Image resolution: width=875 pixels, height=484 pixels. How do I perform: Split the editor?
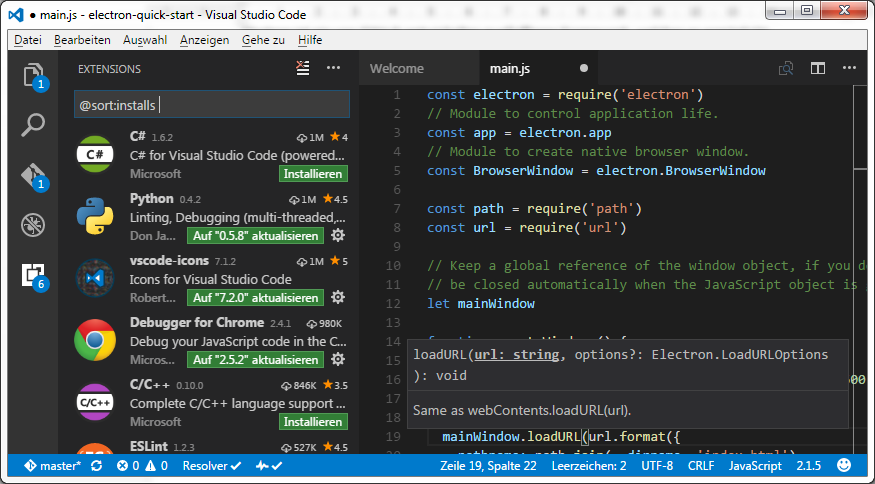tap(818, 68)
